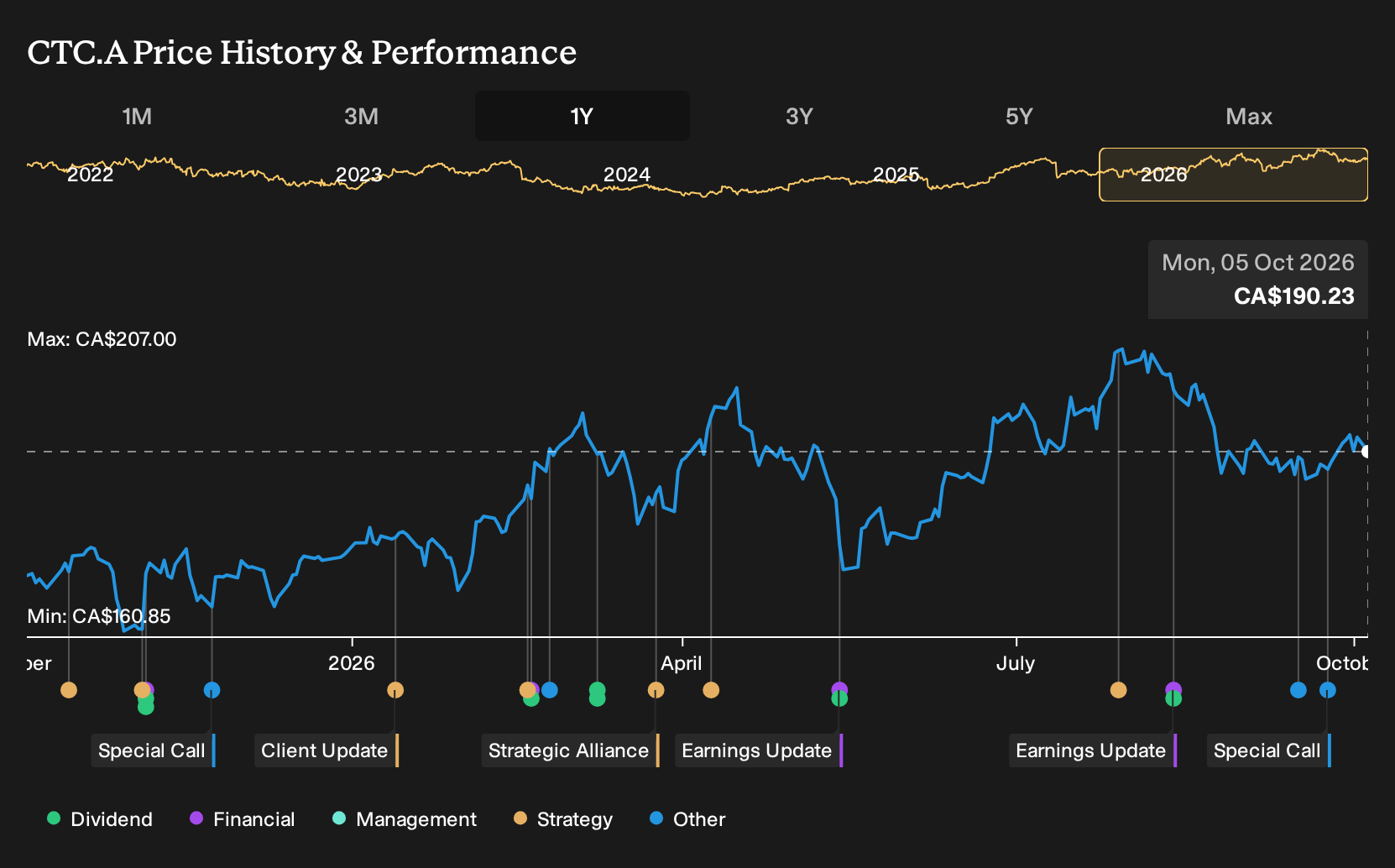
Task: Click the 2024 label in the overview chart
Action: (x=627, y=175)
